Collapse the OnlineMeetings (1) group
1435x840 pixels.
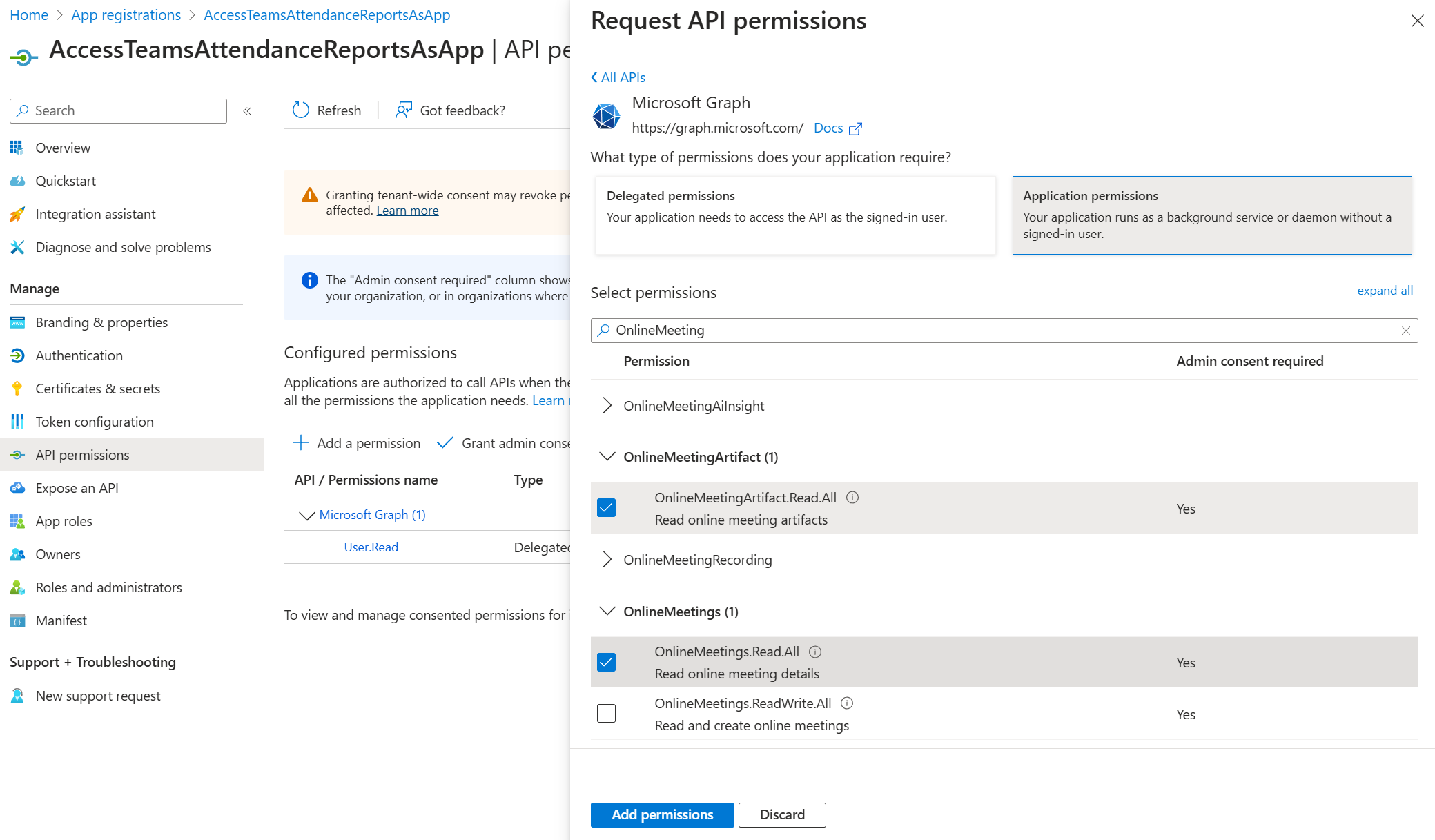coord(607,612)
